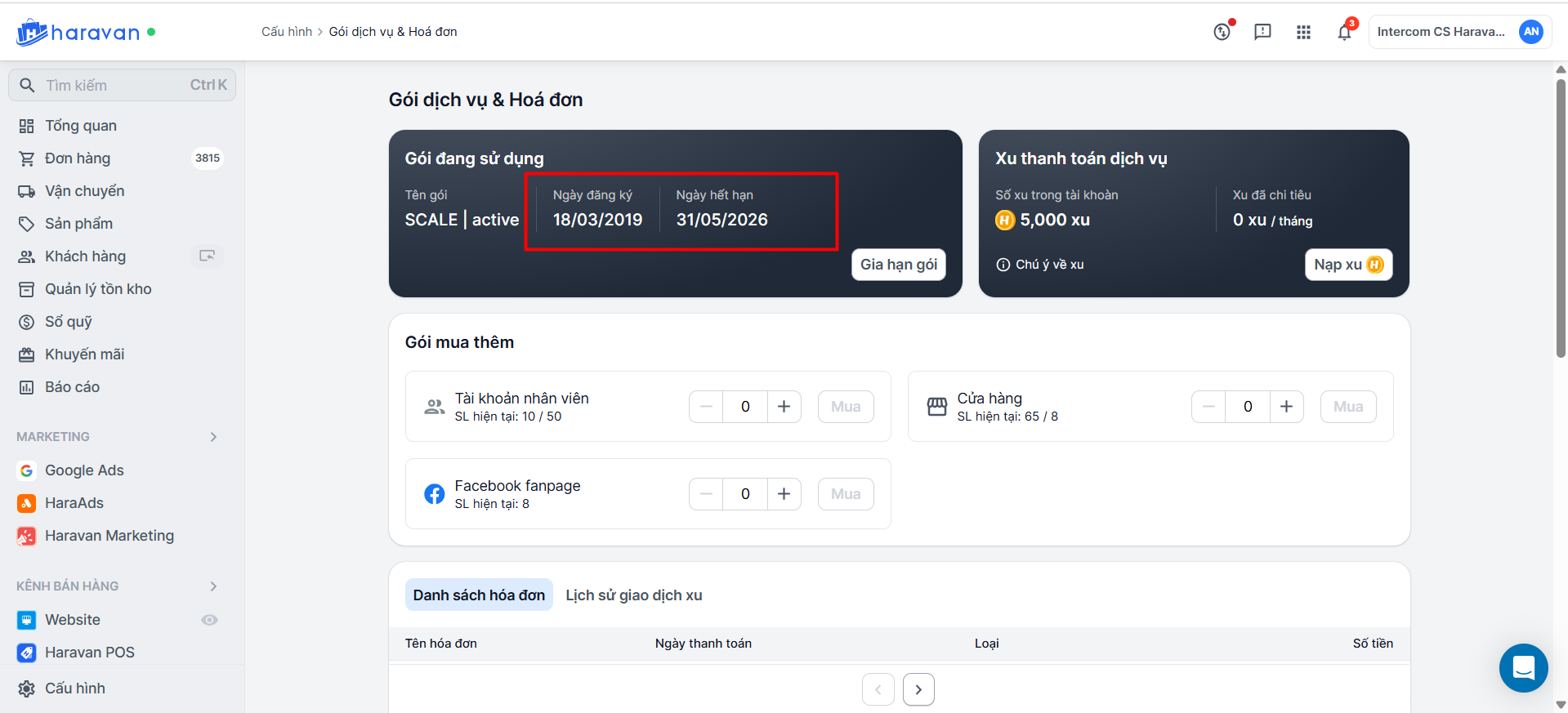
Task: Go to next invoice page
Action: (918, 689)
